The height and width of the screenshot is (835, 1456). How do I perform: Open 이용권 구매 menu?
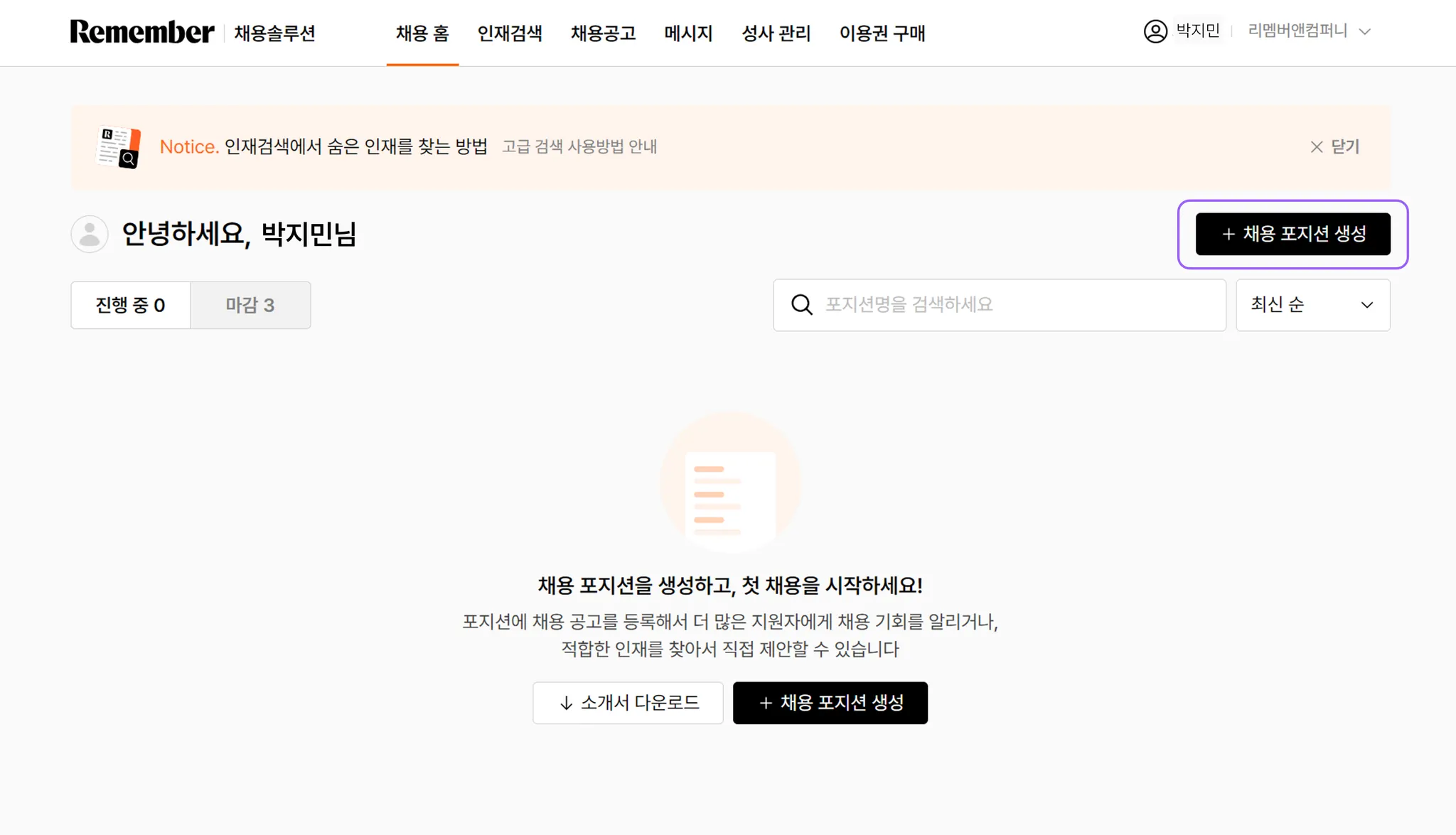click(882, 33)
